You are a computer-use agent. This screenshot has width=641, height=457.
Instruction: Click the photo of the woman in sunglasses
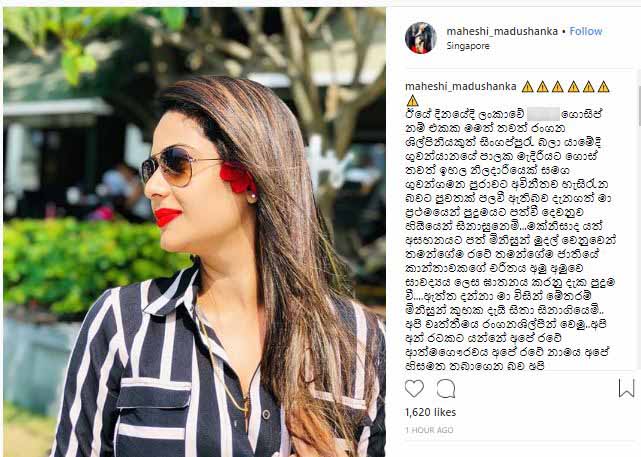[194, 231]
